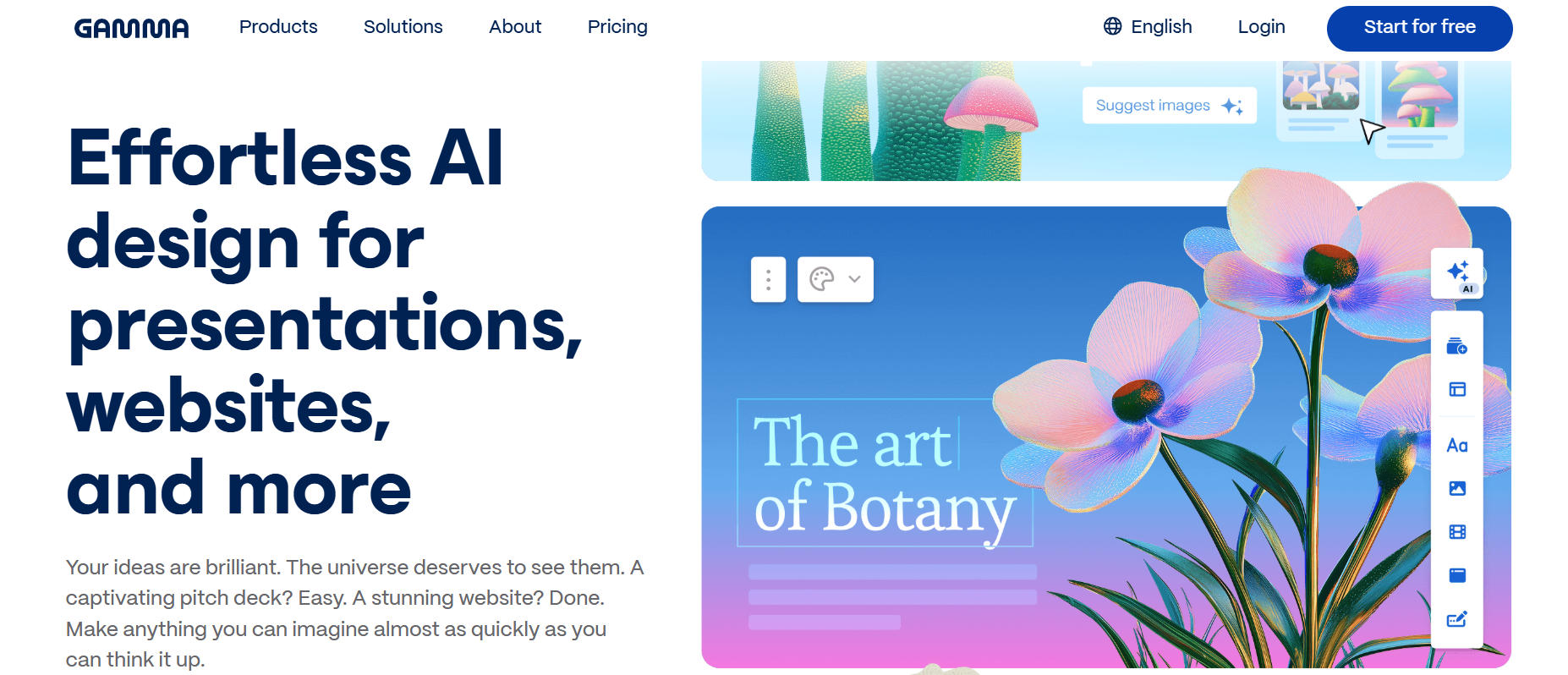Click the form edit pencil icon
The image size is (1568, 675).
(x=1456, y=619)
